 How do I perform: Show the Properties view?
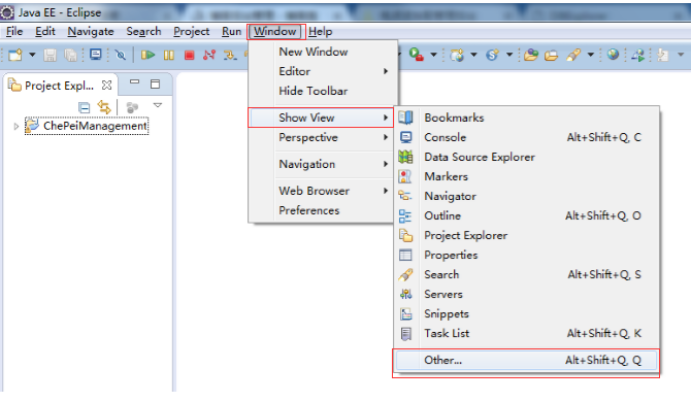[x=527, y=255]
